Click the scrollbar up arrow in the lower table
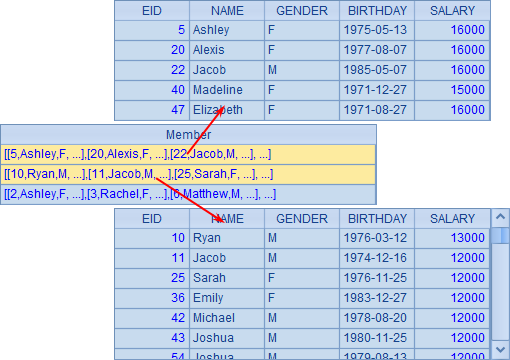 pos(500,217)
